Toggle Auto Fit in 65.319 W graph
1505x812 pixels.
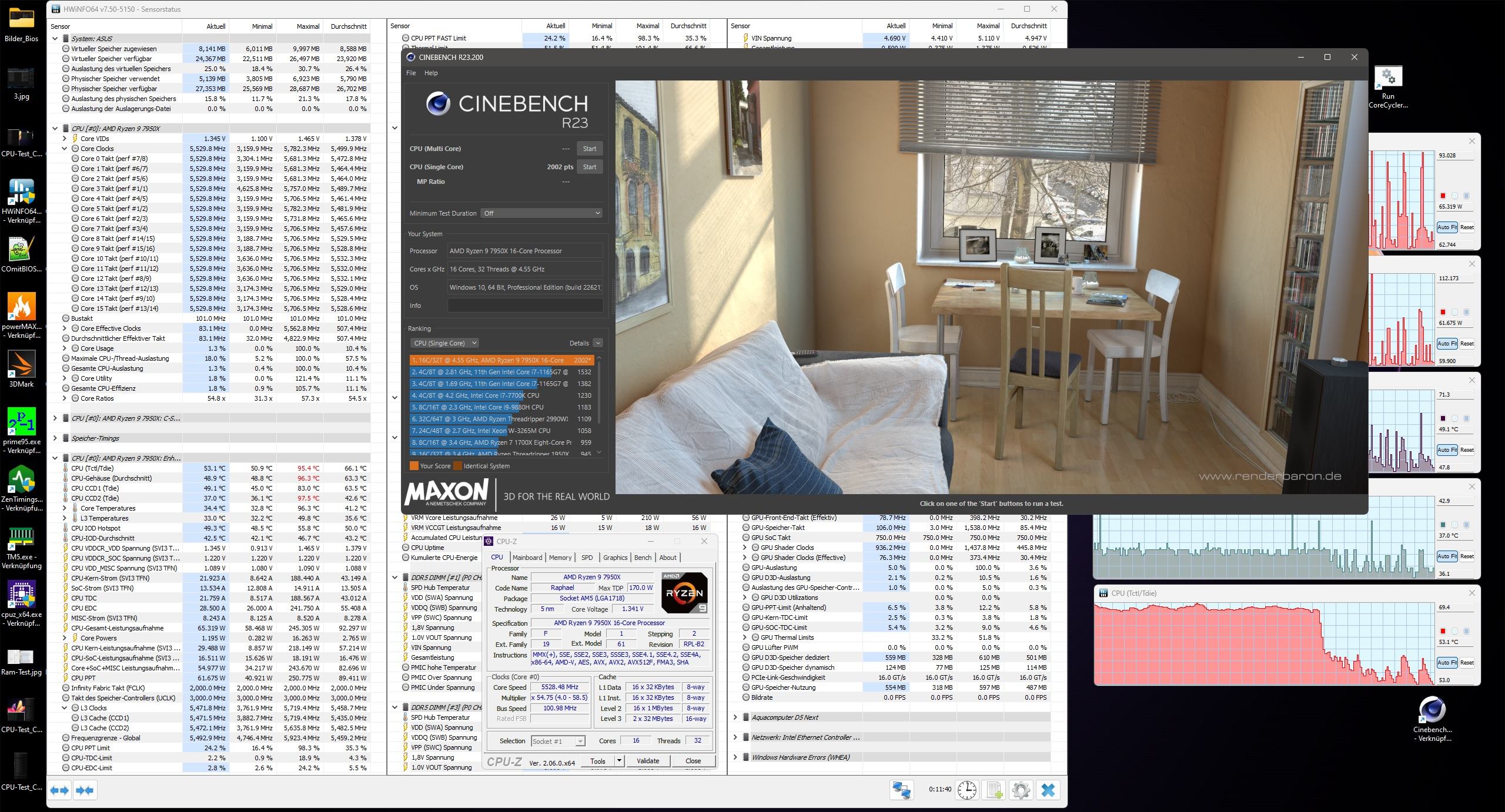[x=1447, y=227]
